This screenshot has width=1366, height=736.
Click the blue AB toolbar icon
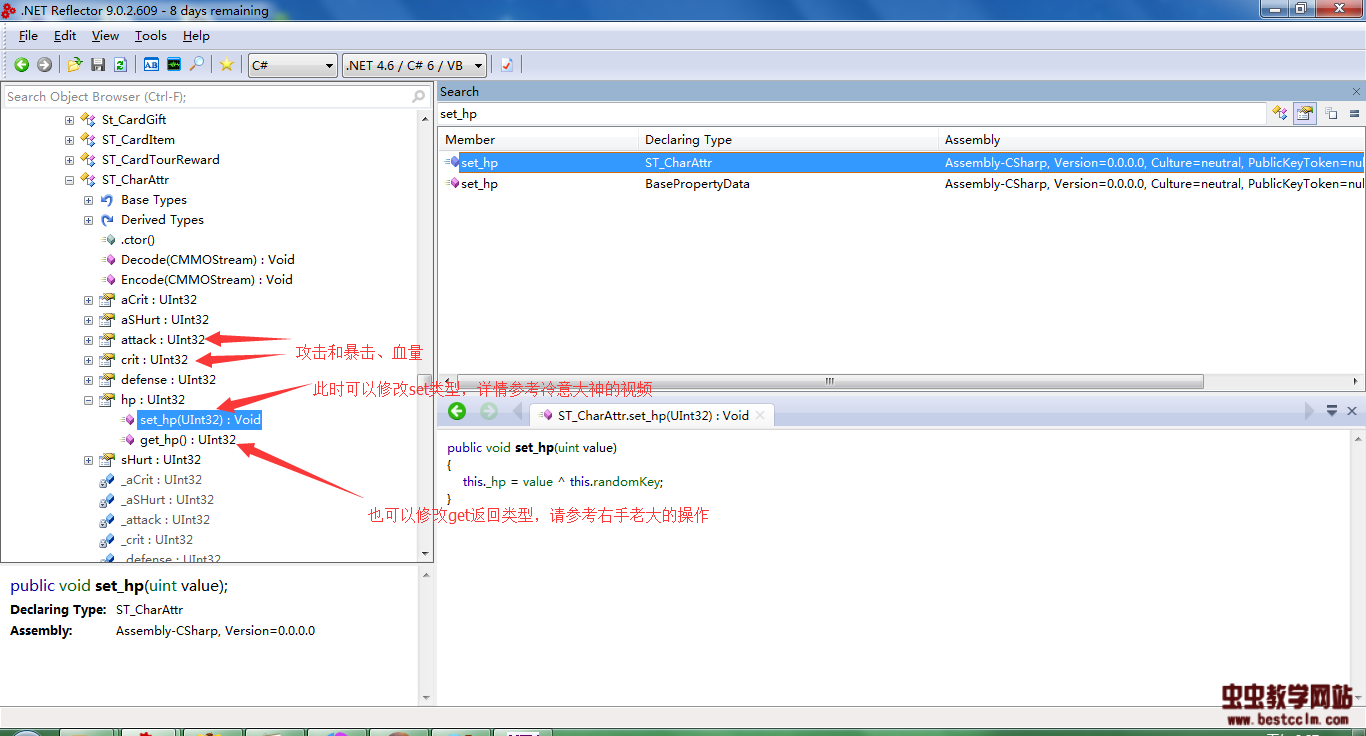(151, 65)
